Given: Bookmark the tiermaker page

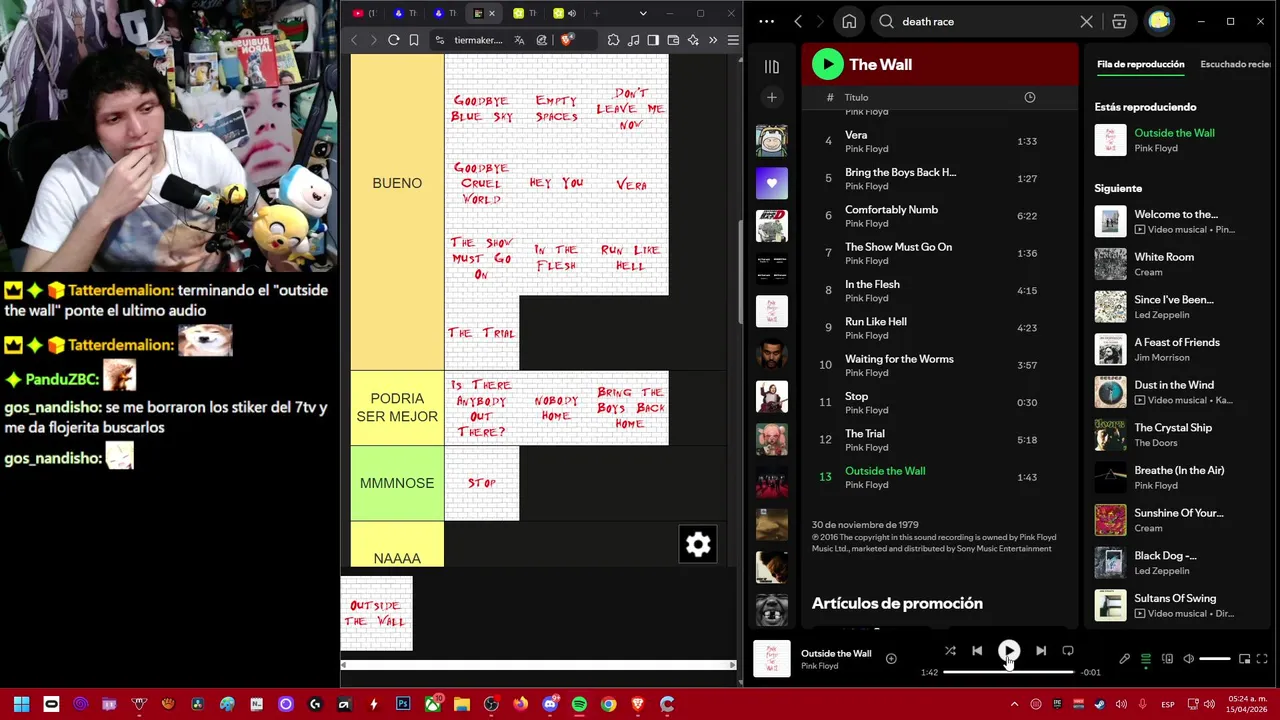Looking at the screenshot, I should pos(414,40).
